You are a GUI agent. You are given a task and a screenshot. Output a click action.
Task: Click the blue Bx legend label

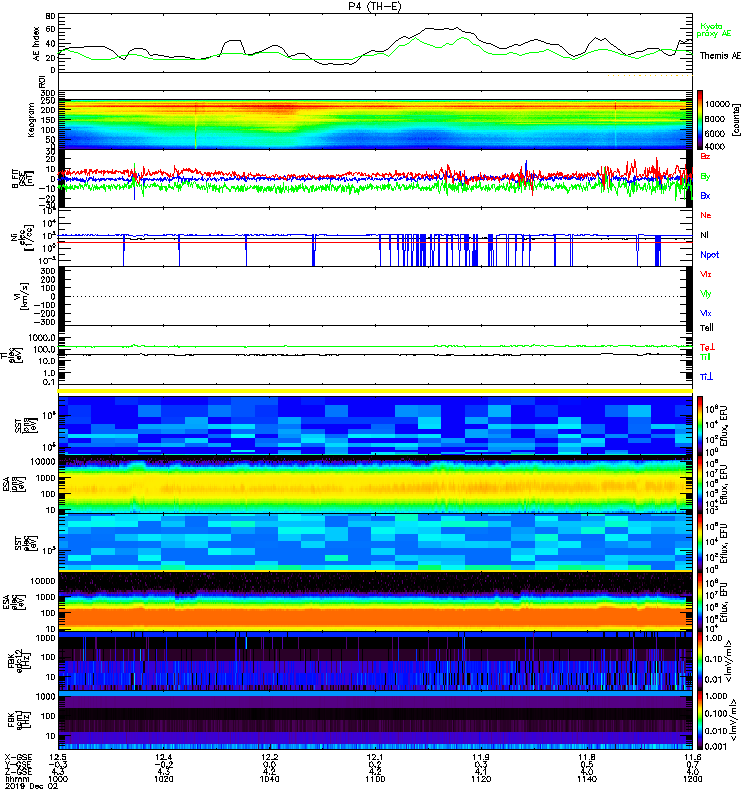(705, 196)
